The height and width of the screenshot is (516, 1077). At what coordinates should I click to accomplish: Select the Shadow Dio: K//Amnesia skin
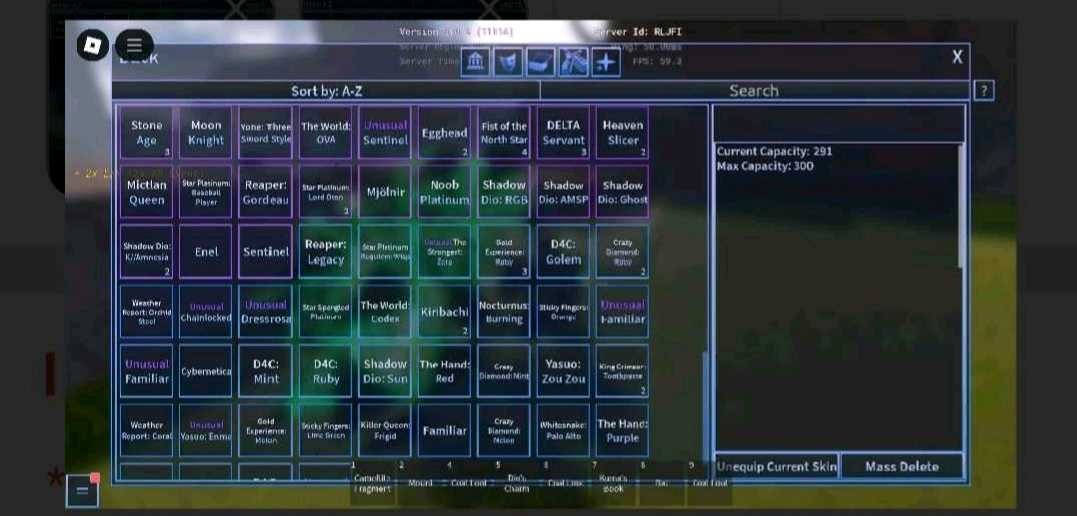click(146, 251)
